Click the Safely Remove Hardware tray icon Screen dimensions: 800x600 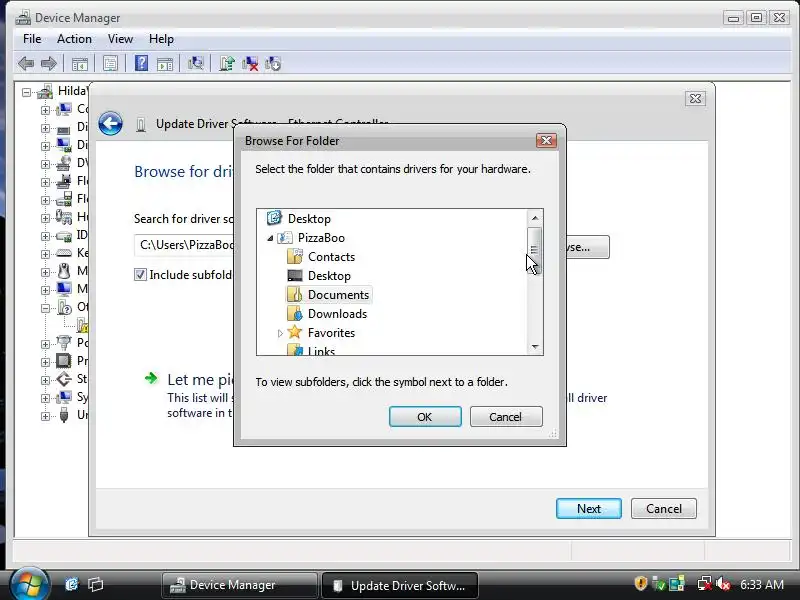(659, 584)
